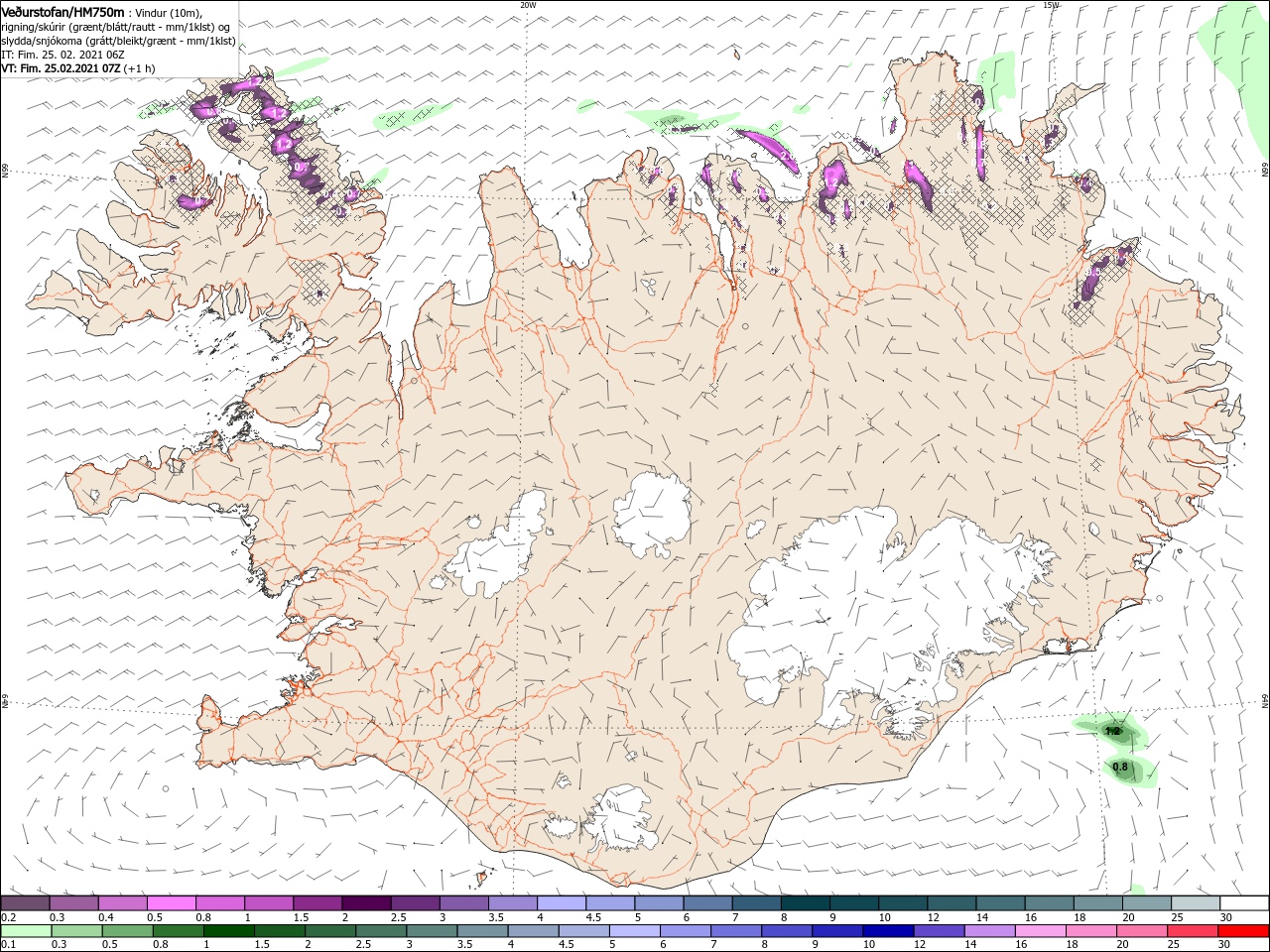Click the green rain cell labelled 0.8

tap(1121, 768)
